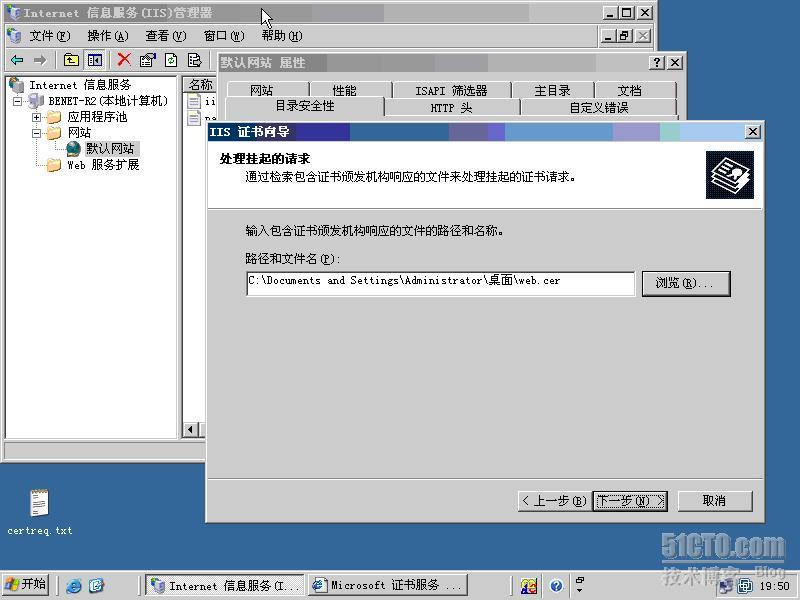Click the 下一步(N) next button
This screenshot has height=600, width=800.
pos(630,501)
